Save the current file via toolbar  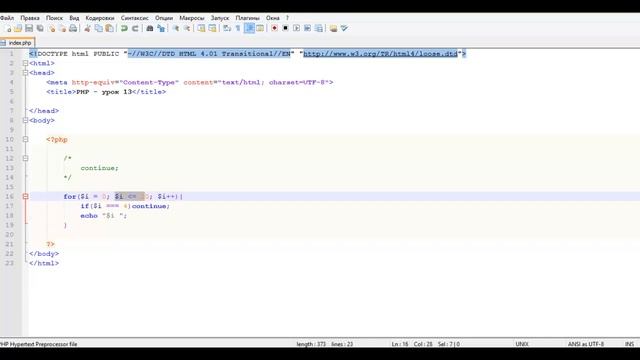point(29,29)
